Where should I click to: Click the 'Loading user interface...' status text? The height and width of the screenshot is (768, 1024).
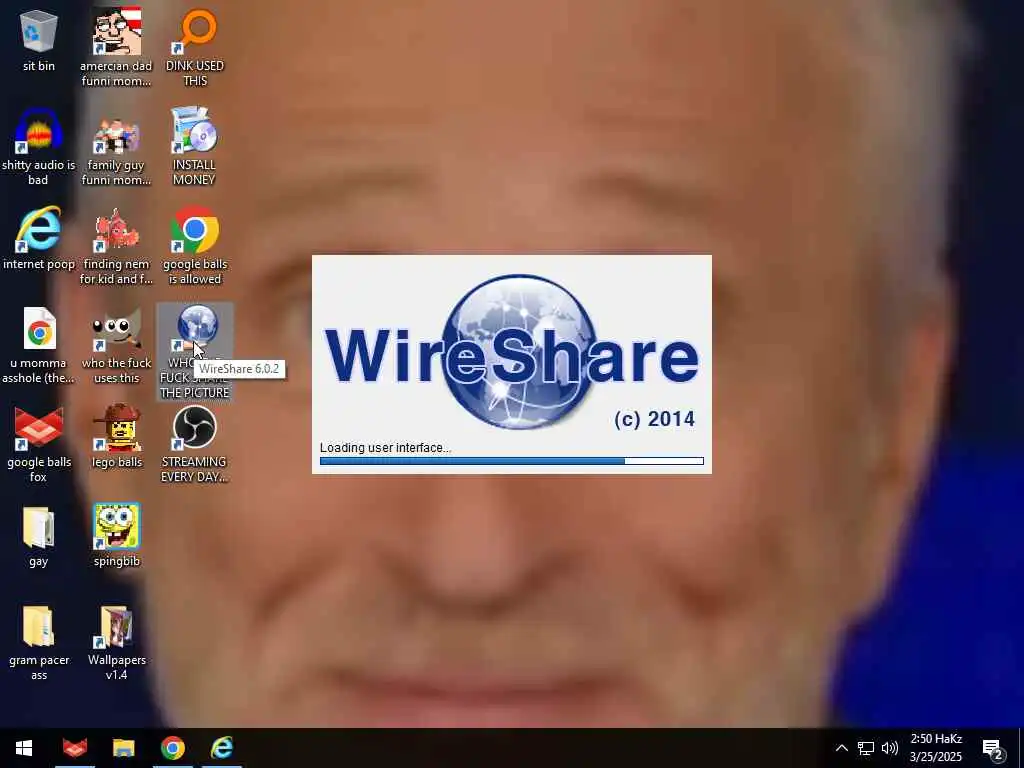click(385, 447)
